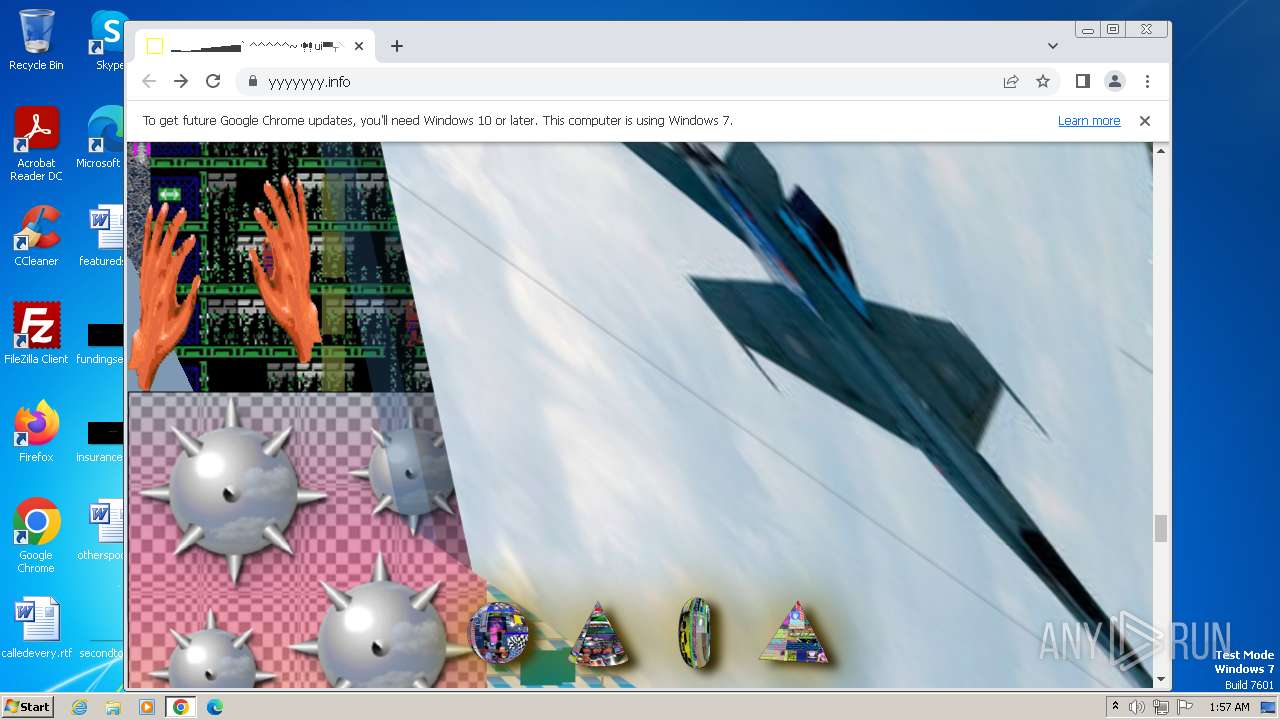The image size is (1280, 720).
Task: Open the Recycle Bin desktop icon
Action: tap(36, 40)
